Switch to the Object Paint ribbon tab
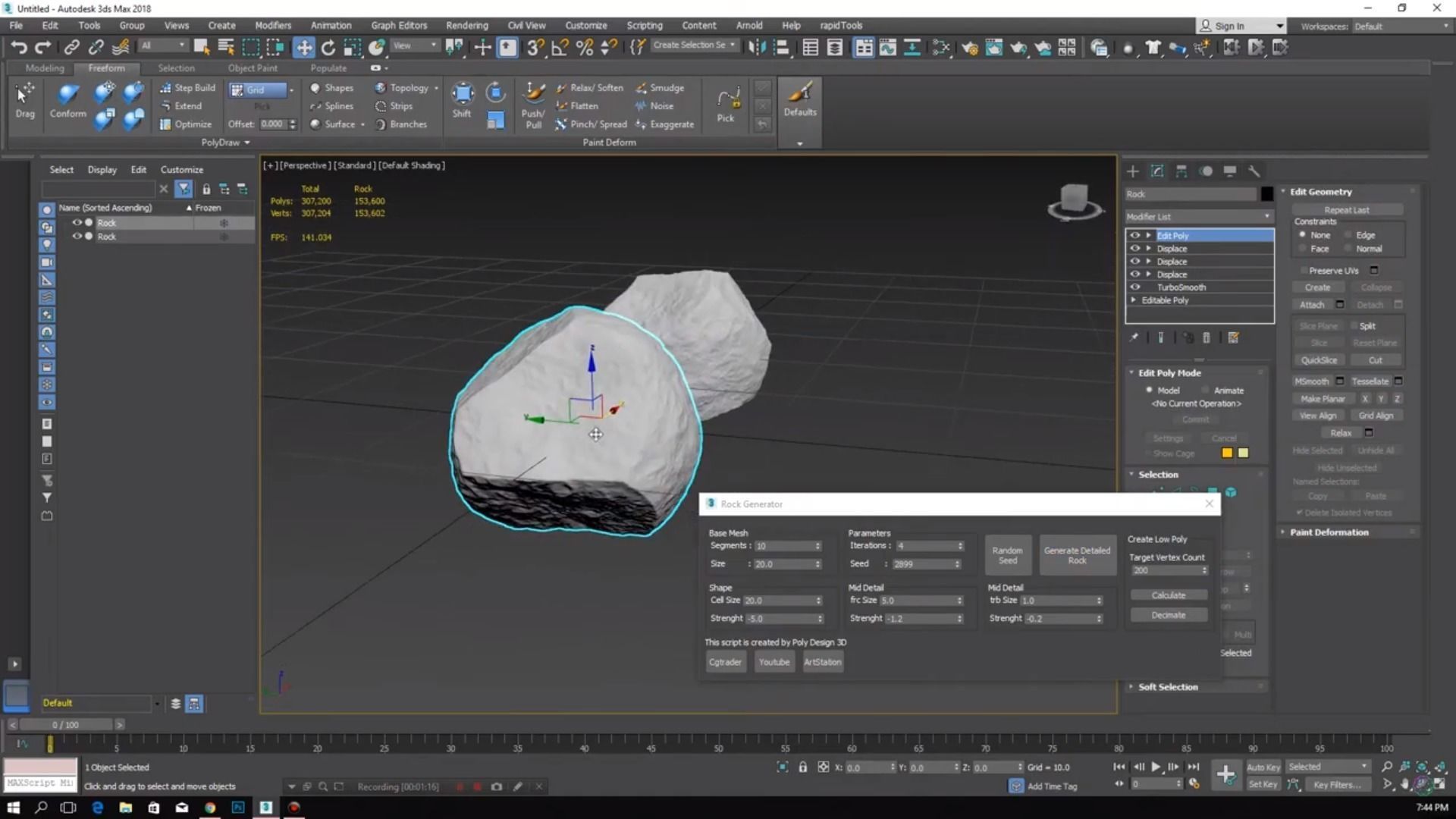 click(253, 68)
